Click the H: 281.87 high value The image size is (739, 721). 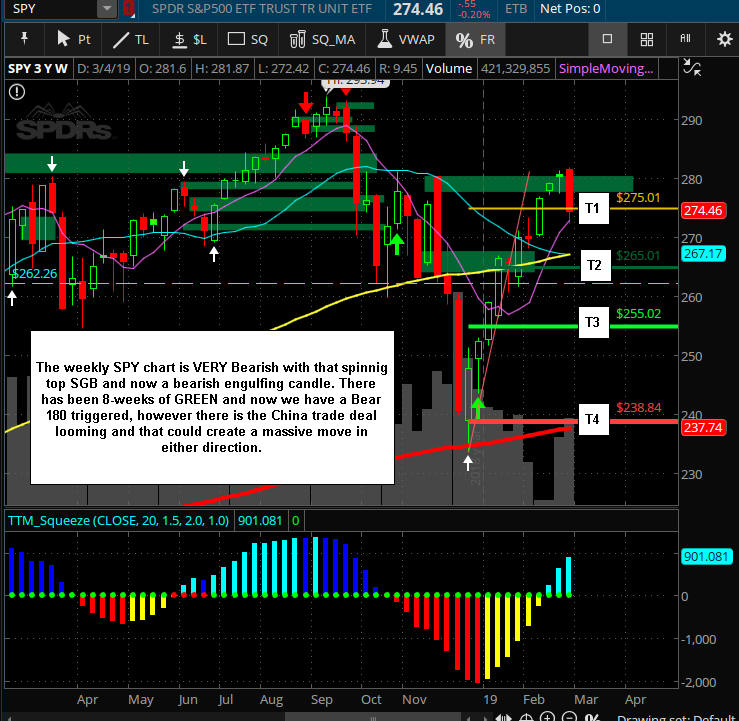pyautogui.click(x=222, y=69)
